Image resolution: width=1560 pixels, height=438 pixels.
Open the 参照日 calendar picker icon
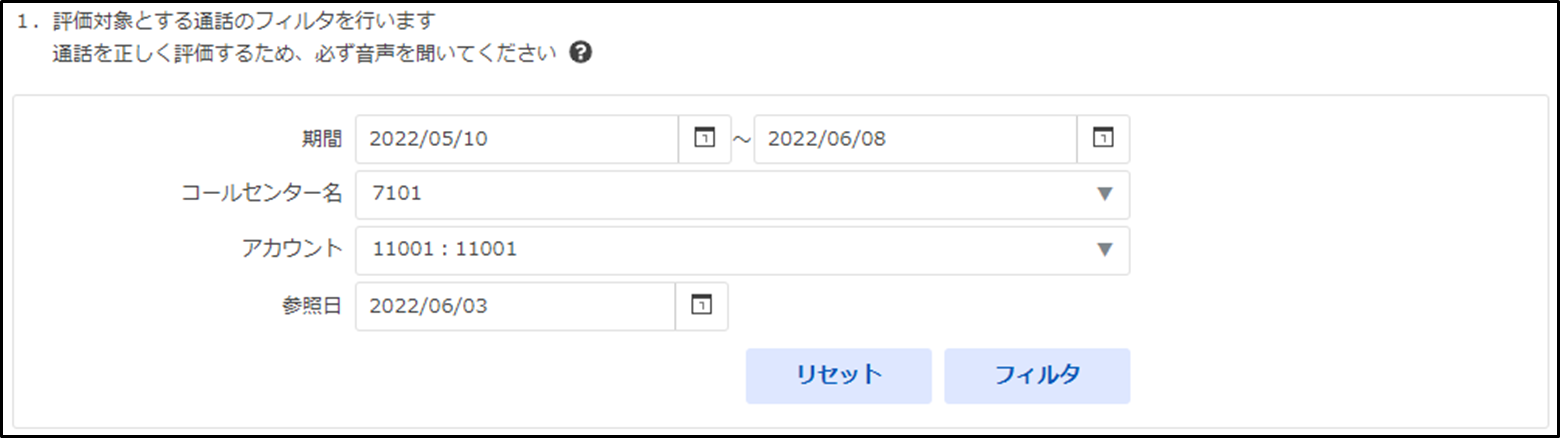(x=702, y=306)
